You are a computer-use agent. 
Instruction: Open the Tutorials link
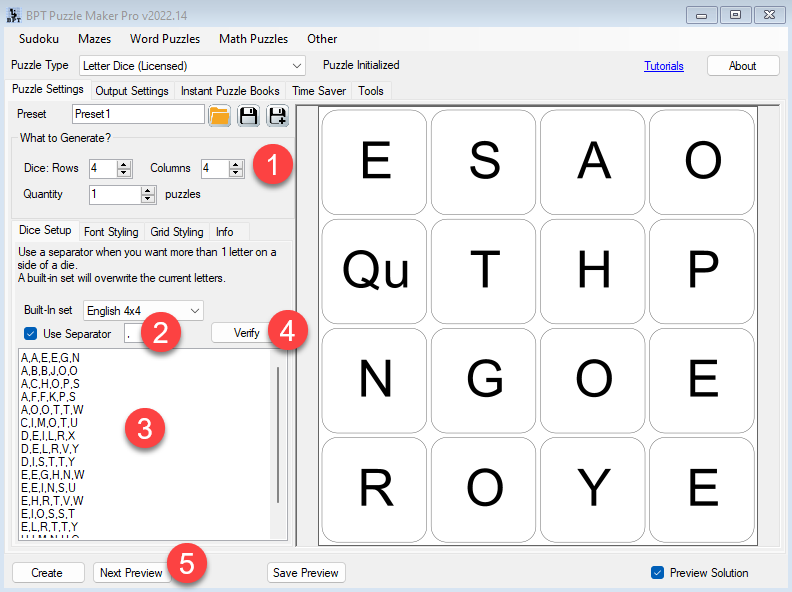664,66
